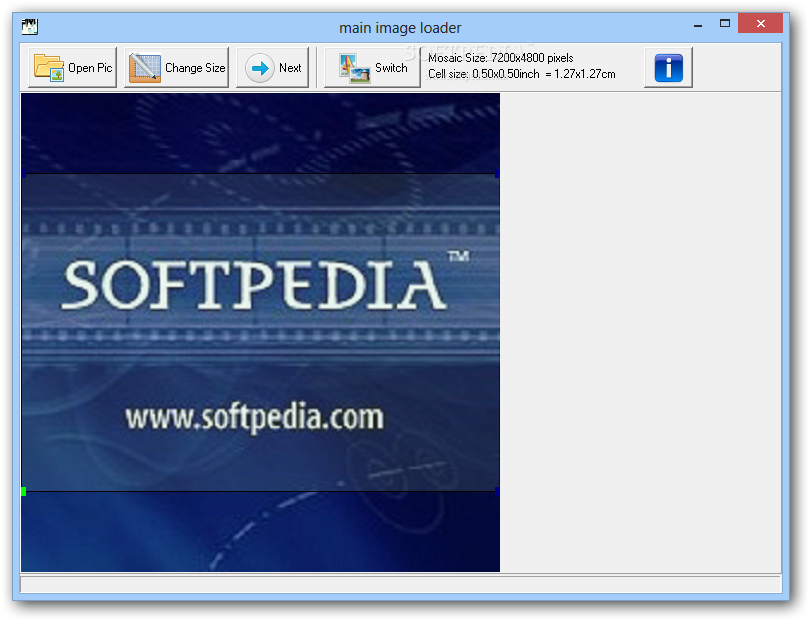The image size is (810, 621).
Task: Maximize the main image loader window
Action: point(725,23)
